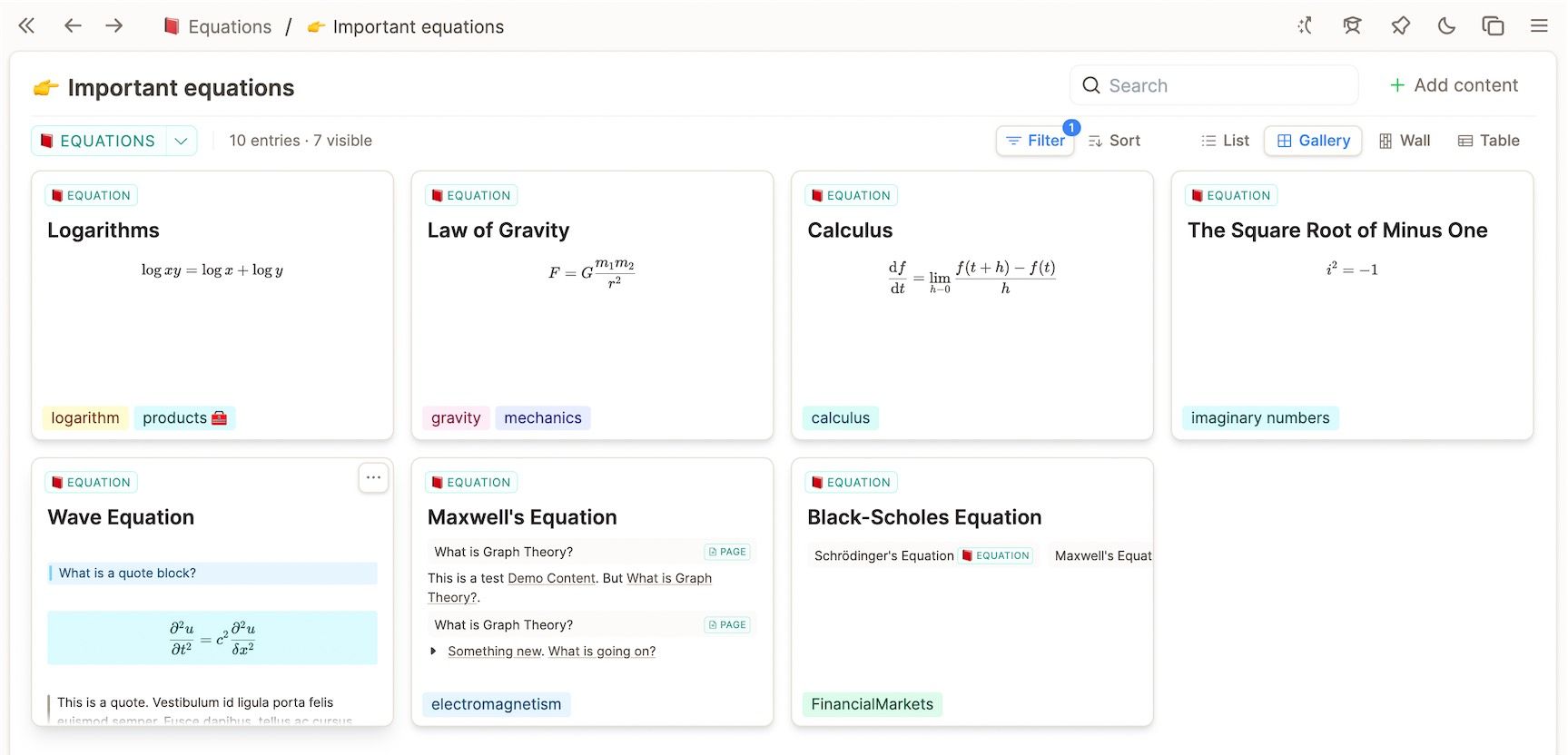Click the graduation cap learning icon

point(1352,26)
